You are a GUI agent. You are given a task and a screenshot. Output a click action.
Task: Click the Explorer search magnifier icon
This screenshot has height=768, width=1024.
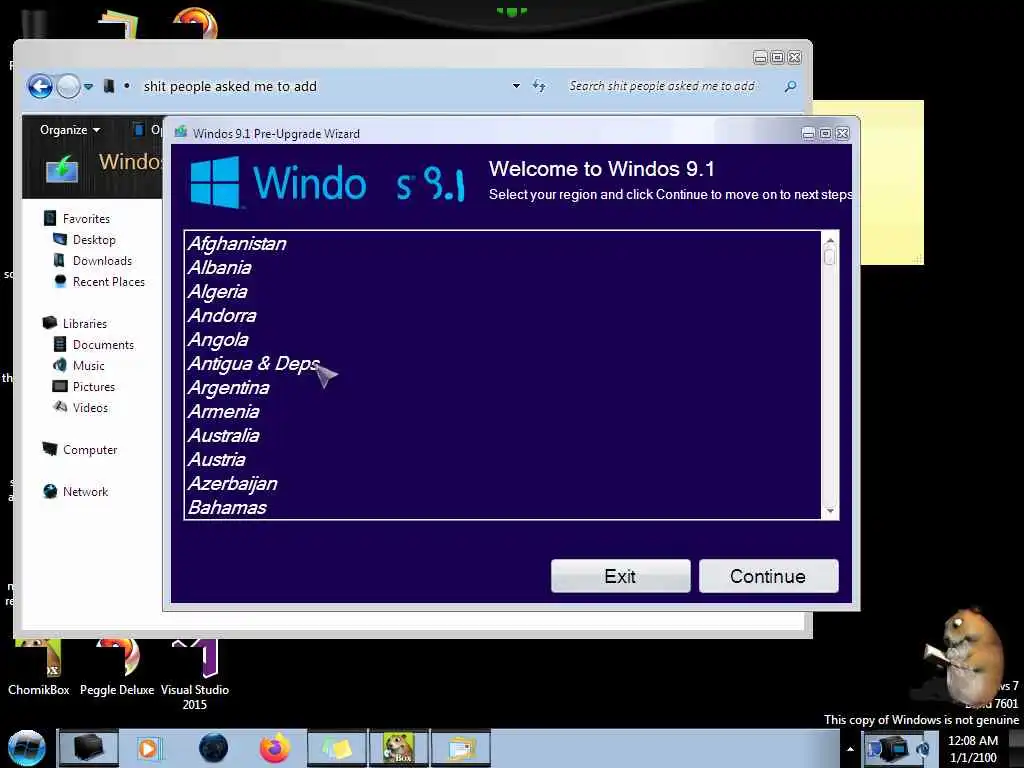tap(790, 86)
